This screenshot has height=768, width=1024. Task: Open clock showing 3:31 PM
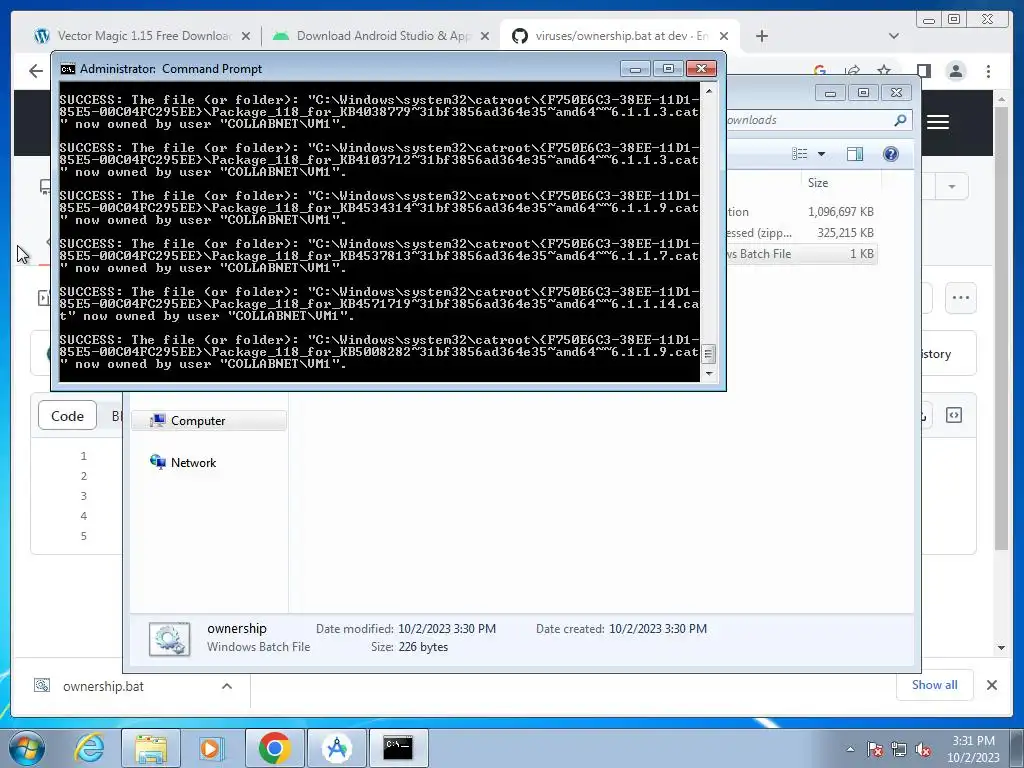[973, 749]
